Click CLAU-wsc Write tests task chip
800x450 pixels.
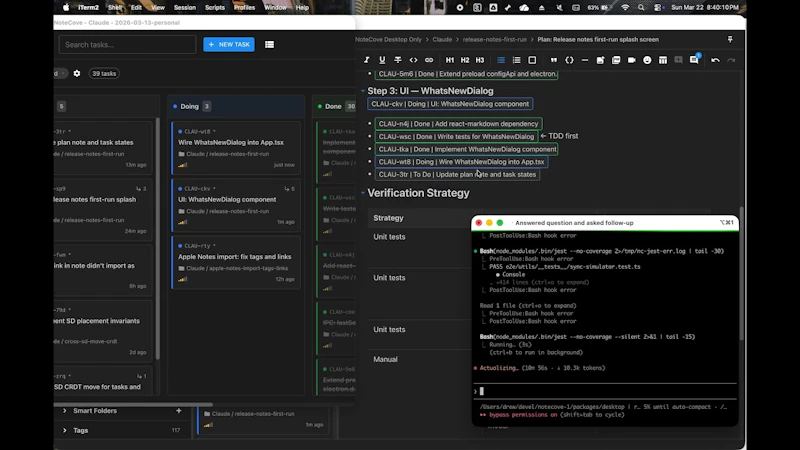[x=456, y=136]
